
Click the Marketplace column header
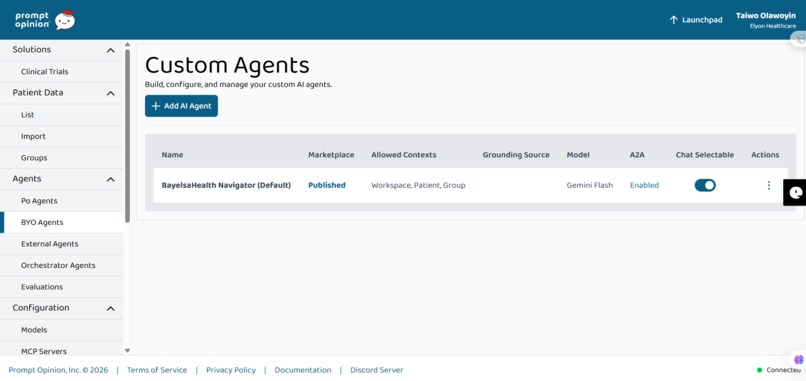[331, 155]
